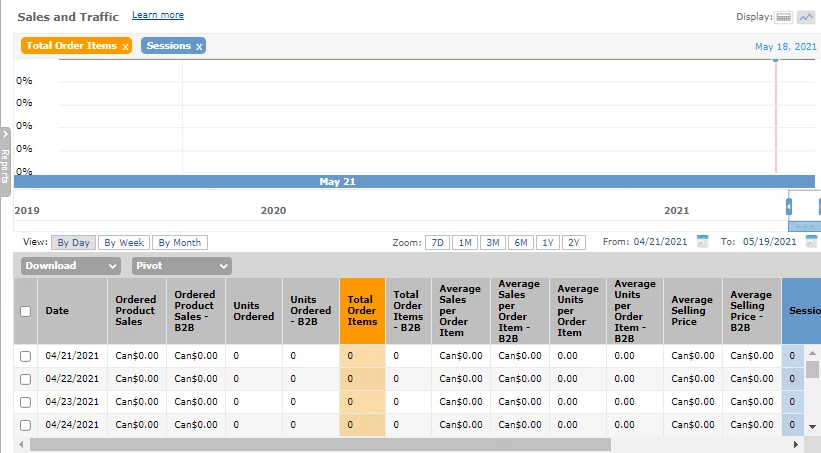This screenshot has height=453, width=821.
Task: Select the 04/23/2021 date cell
Action: [x=72, y=402]
